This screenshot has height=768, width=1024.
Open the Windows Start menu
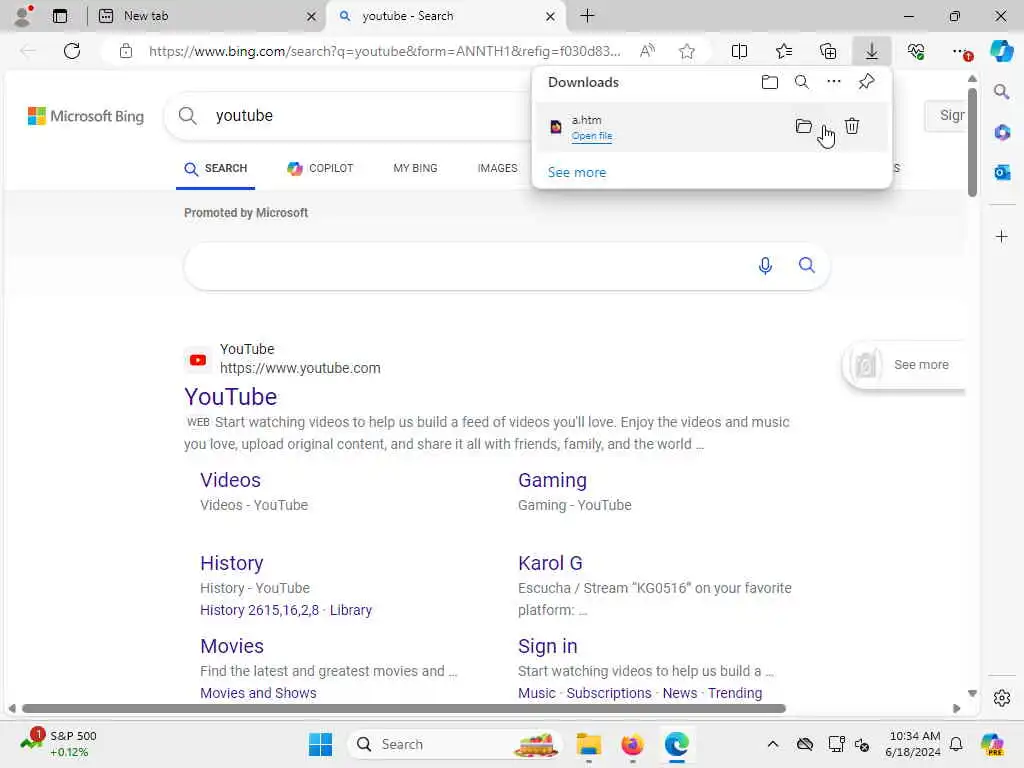[321, 744]
